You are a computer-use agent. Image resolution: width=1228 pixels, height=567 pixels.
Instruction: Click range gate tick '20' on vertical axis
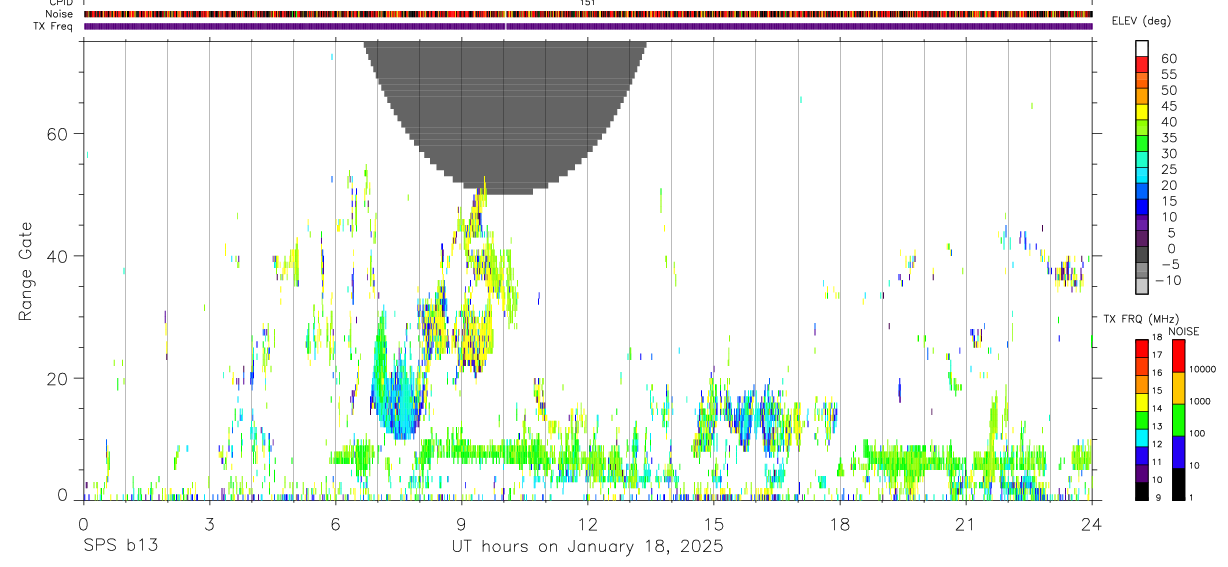[x=58, y=378]
